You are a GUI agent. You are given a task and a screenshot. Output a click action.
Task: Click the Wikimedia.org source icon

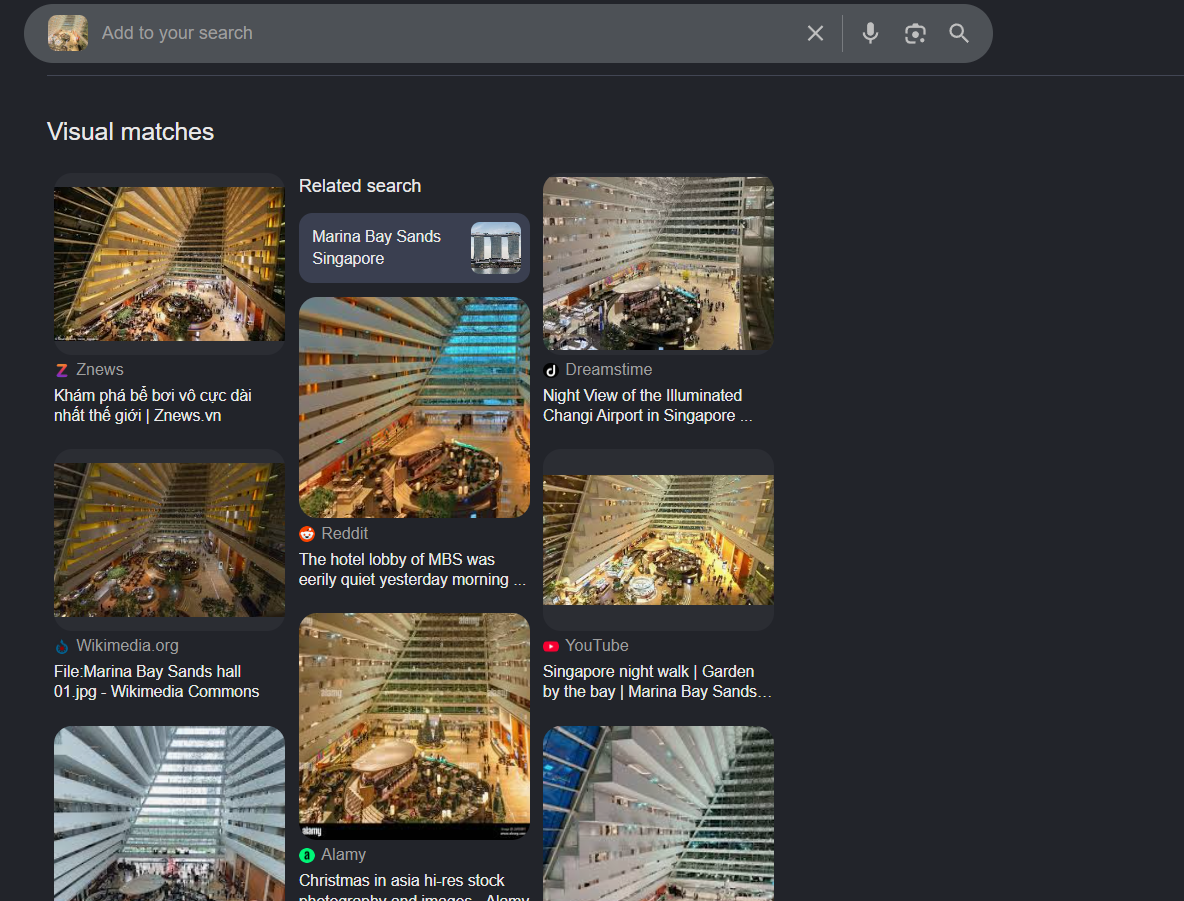coord(62,646)
